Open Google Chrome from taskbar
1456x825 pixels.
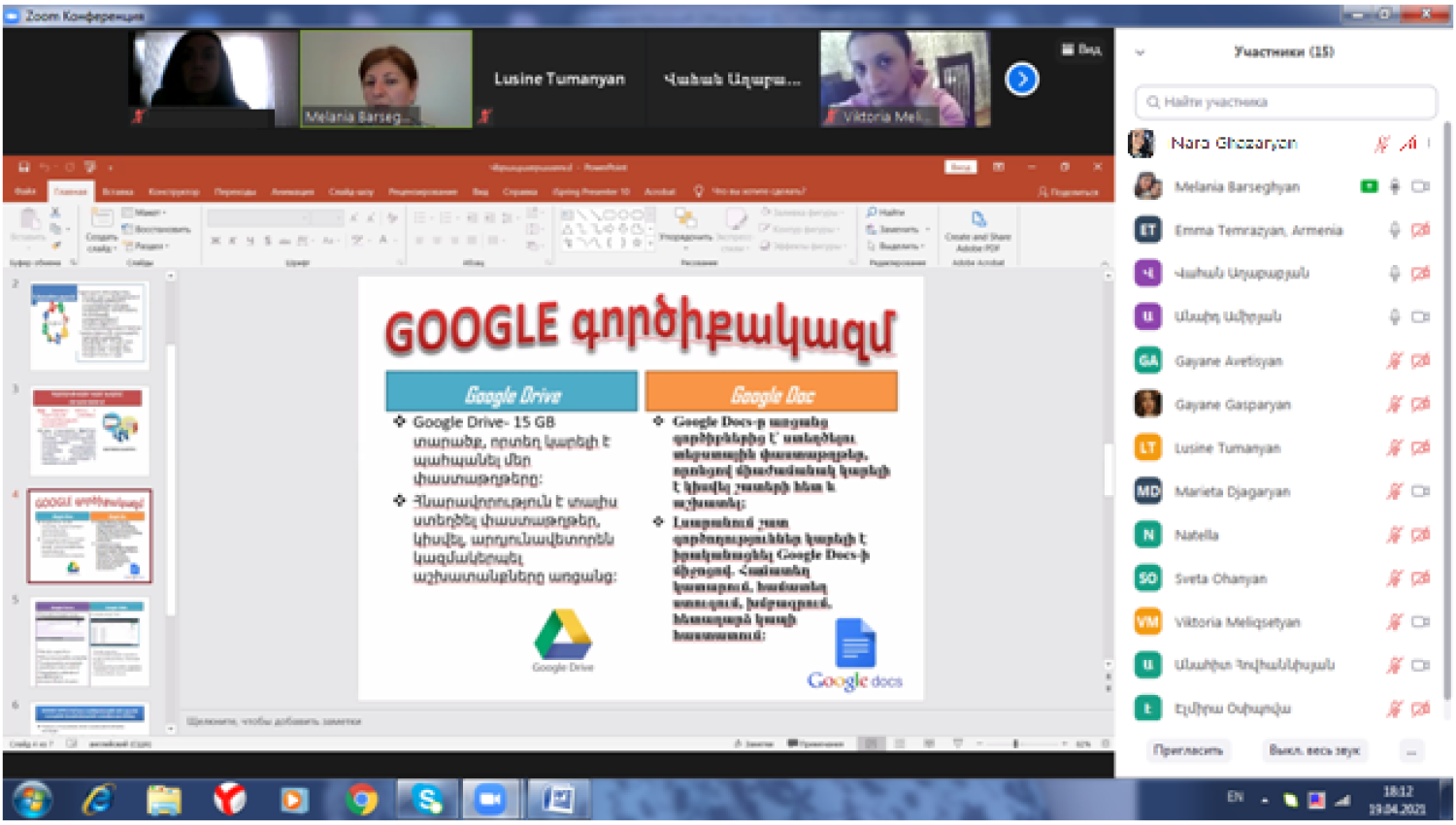pyautogui.click(x=362, y=800)
